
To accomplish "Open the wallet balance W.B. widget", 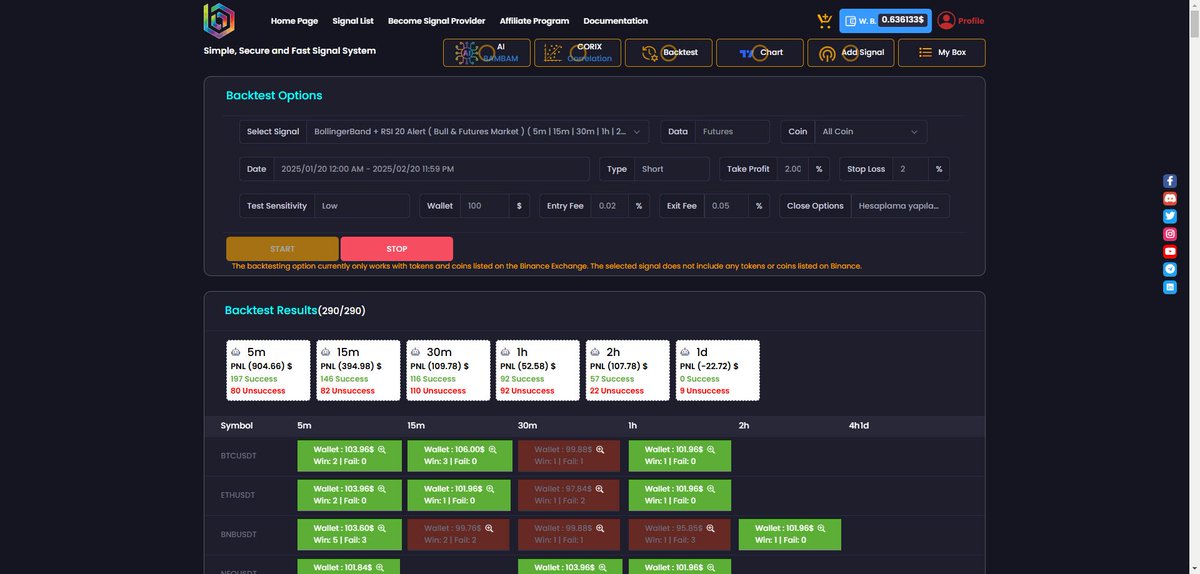I will coord(885,20).
